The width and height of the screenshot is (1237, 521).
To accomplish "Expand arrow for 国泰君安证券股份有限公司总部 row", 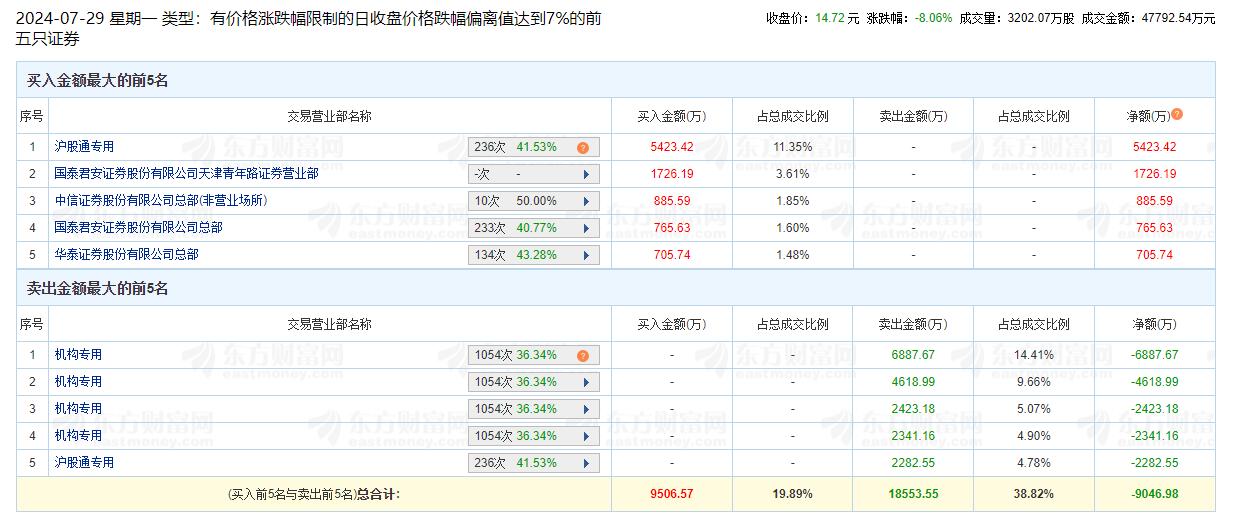I will (586, 228).
